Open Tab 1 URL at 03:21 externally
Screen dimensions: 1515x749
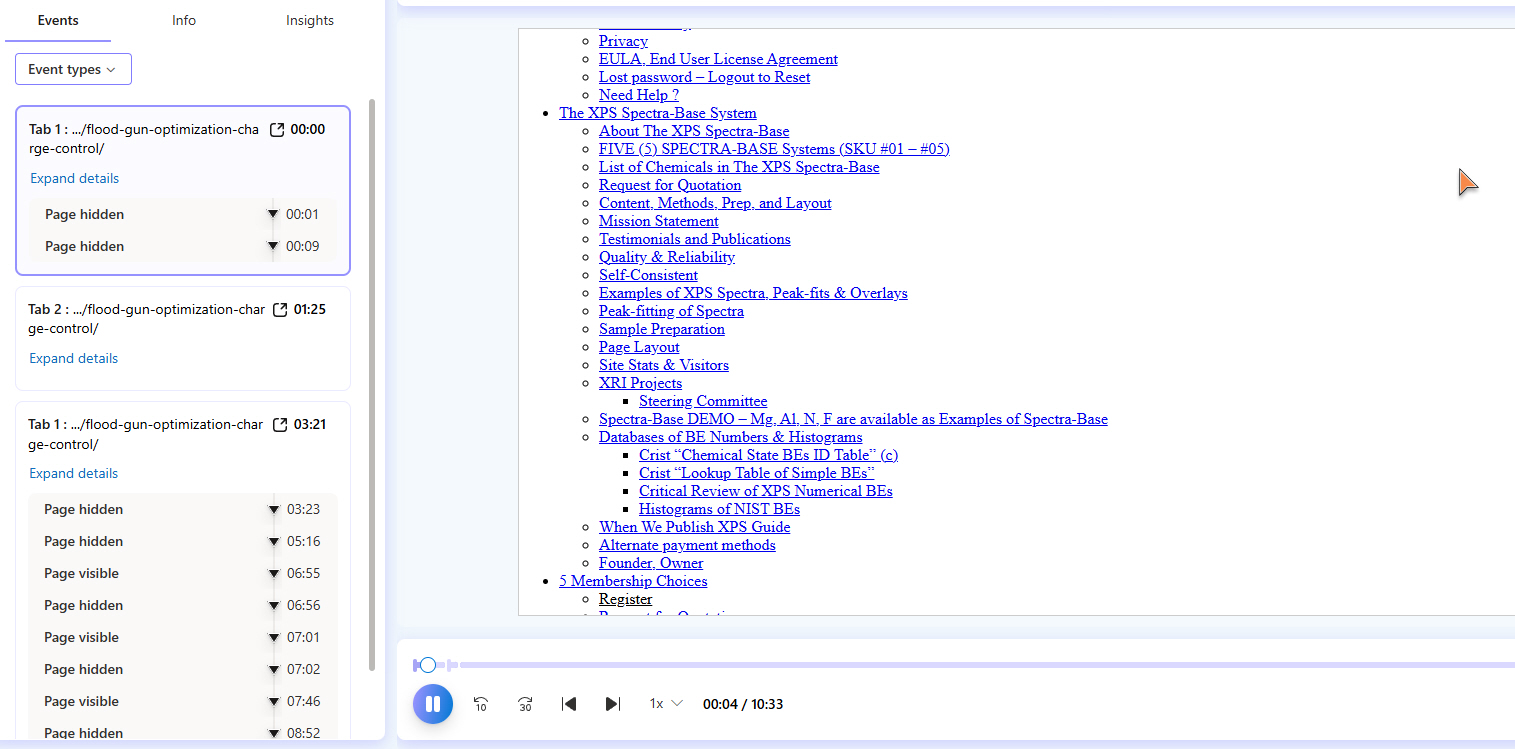pyautogui.click(x=280, y=425)
